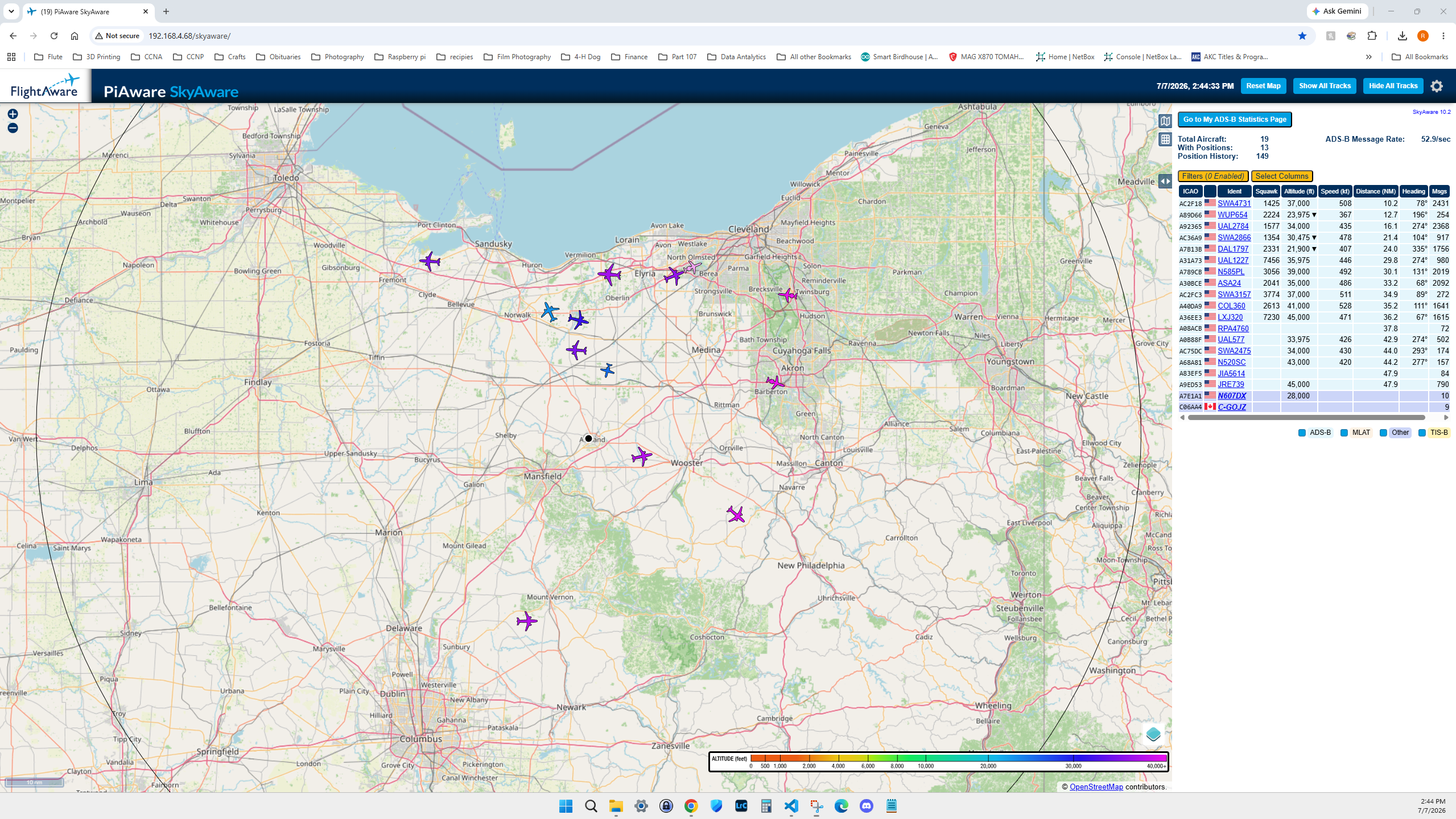1456x819 pixels.
Task: Open a new browser tab
Action: pos(166,11)
